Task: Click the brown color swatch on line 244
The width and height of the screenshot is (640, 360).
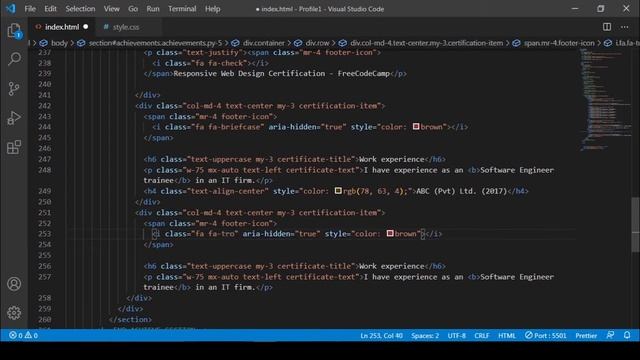Action: coord(416,127)
